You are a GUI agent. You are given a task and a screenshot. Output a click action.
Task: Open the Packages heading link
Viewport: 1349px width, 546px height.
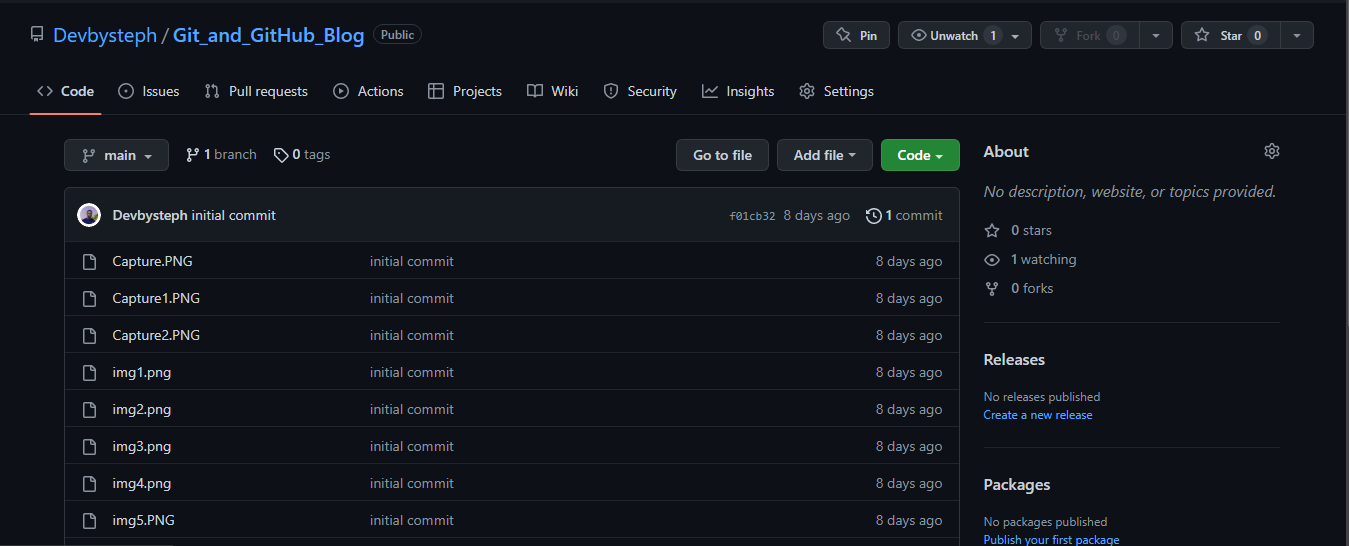pyautogui.click(x=1017, y=485)
